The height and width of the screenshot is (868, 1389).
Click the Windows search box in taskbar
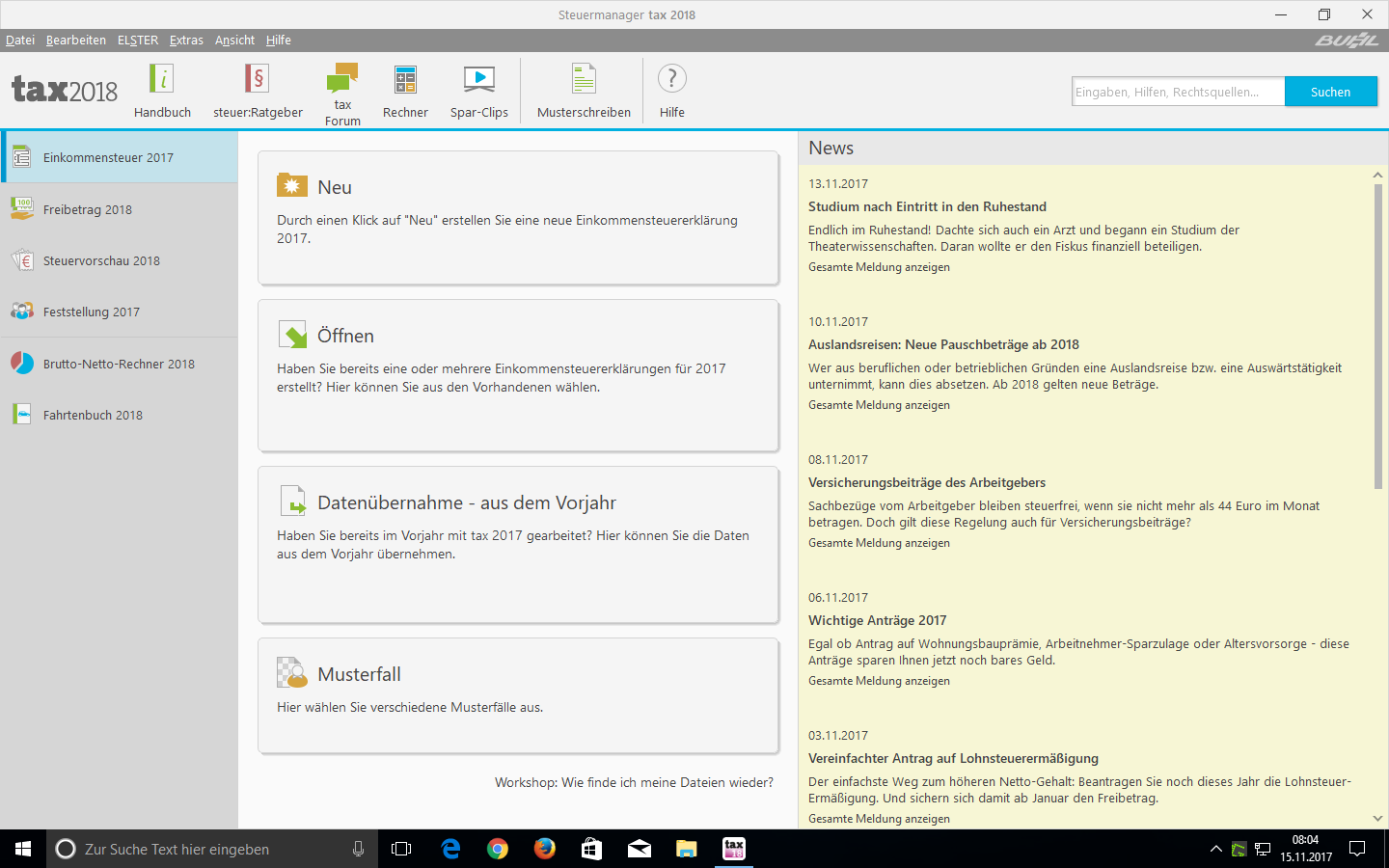pyautogui.click(x=212, y=849)
